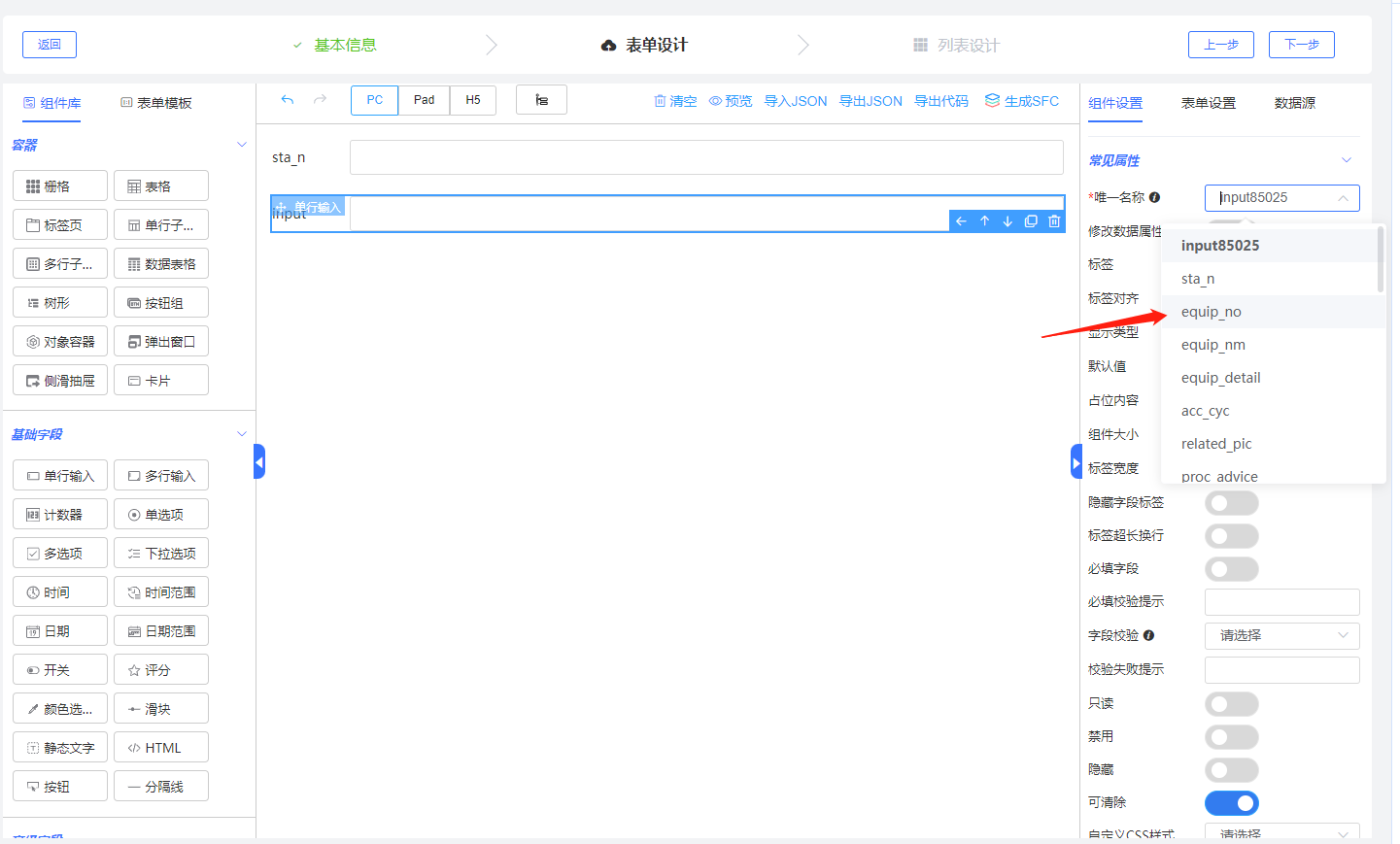This screenshot has height=844, width=1400.
Task: Select parent component with left arrow icon
Action: (961, 221)
